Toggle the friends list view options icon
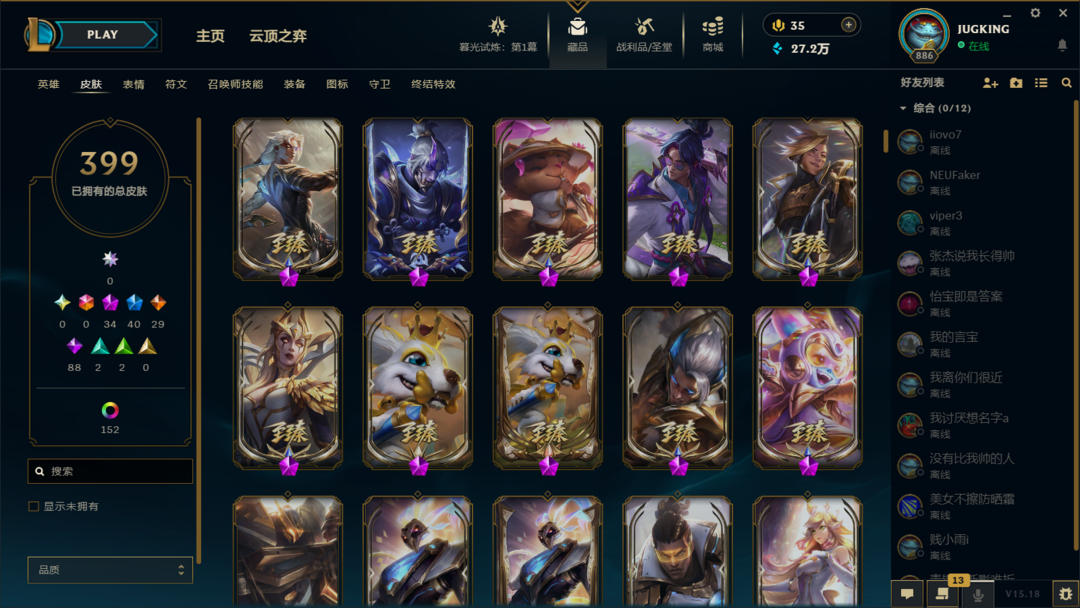1080x608 pixels. (1041, 83)
